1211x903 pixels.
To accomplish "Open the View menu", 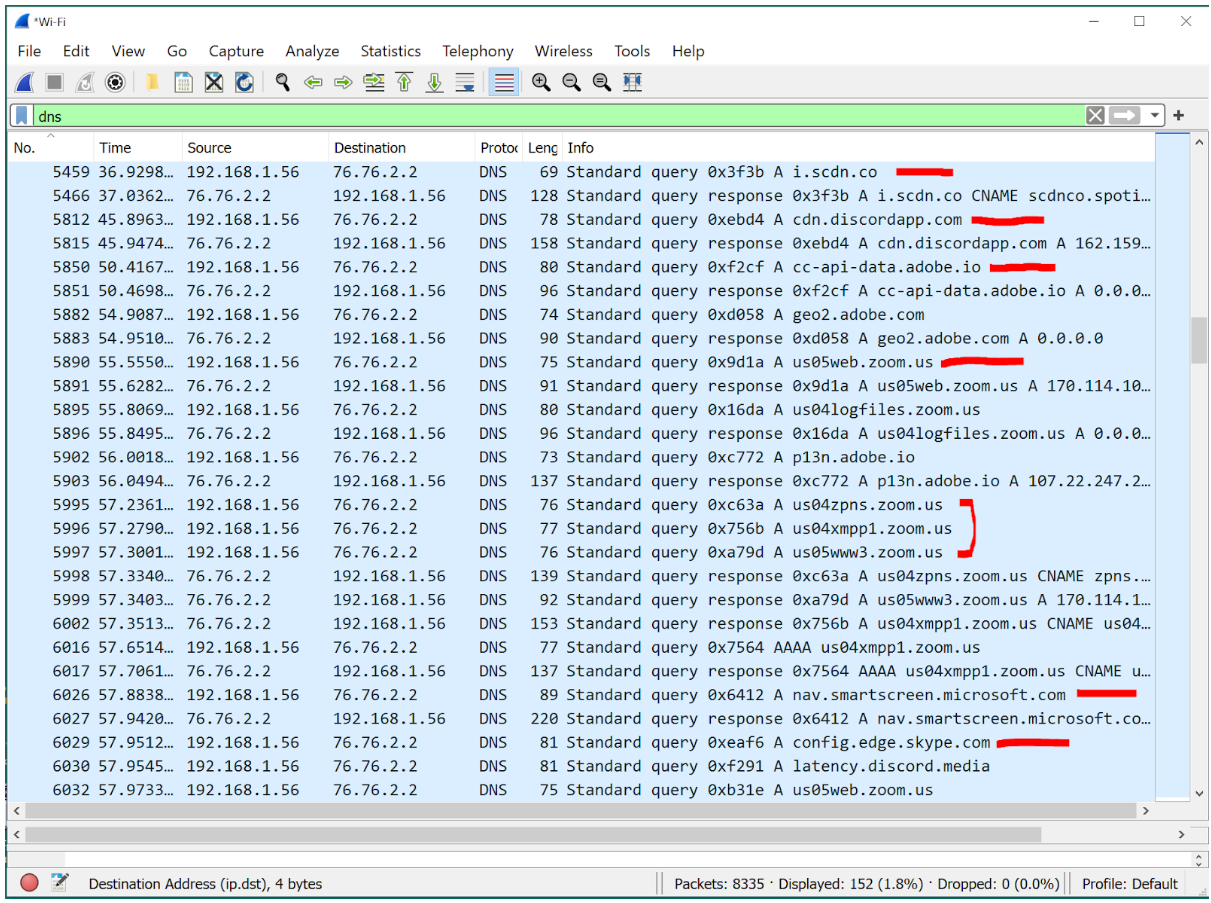I will [x=128, y=51].
